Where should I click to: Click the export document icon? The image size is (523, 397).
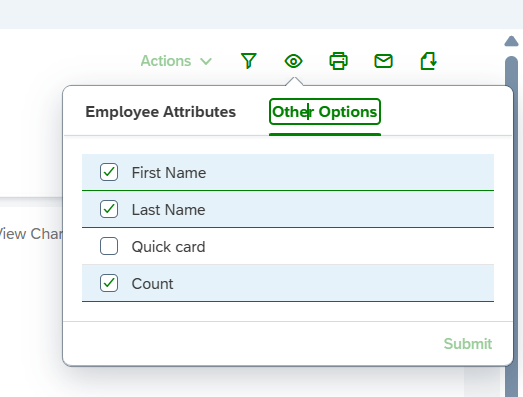[x=429, y=61]
